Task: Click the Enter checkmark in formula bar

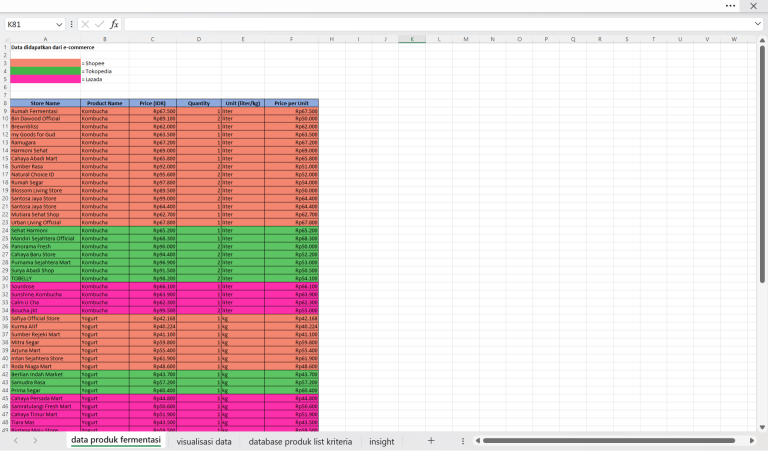Action: point(99,24)
